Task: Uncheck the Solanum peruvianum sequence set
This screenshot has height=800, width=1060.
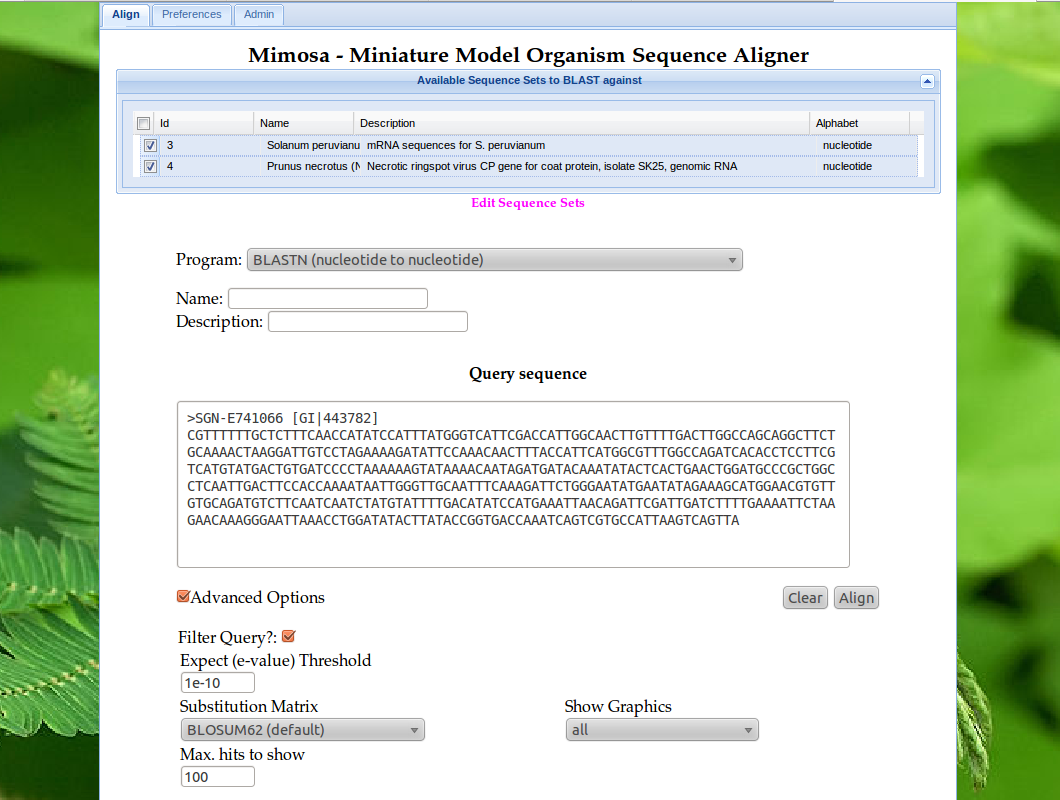Action: pos(150,145)
